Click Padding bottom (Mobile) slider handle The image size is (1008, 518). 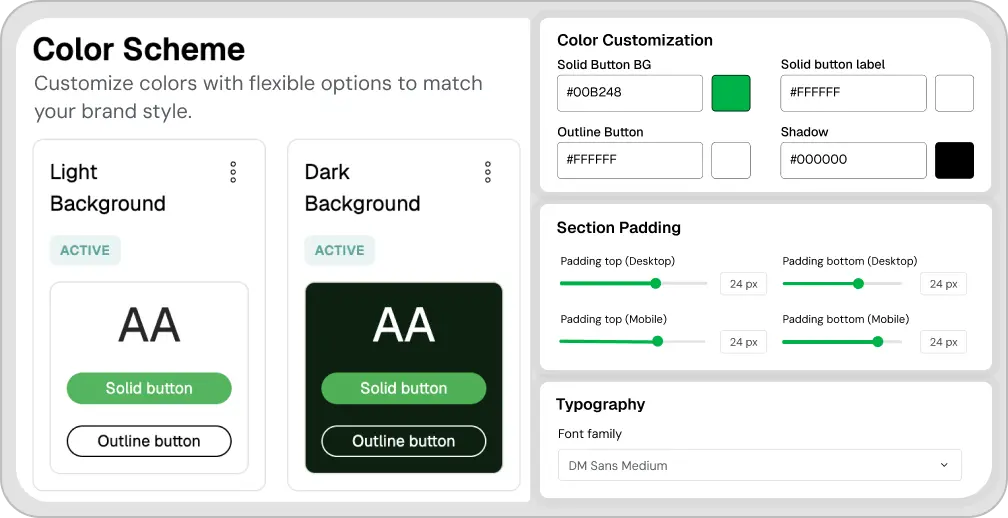tap(878, 341)
